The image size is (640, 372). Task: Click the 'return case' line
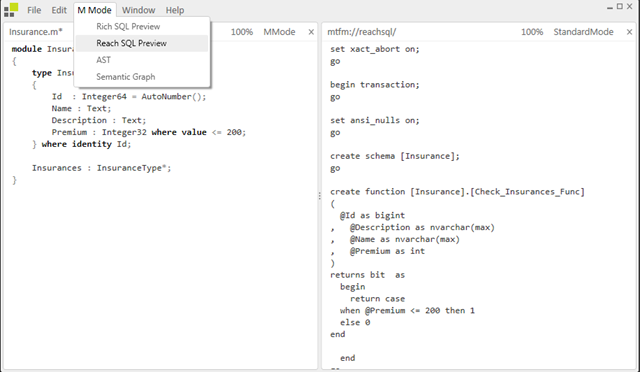tap(377, 299)
